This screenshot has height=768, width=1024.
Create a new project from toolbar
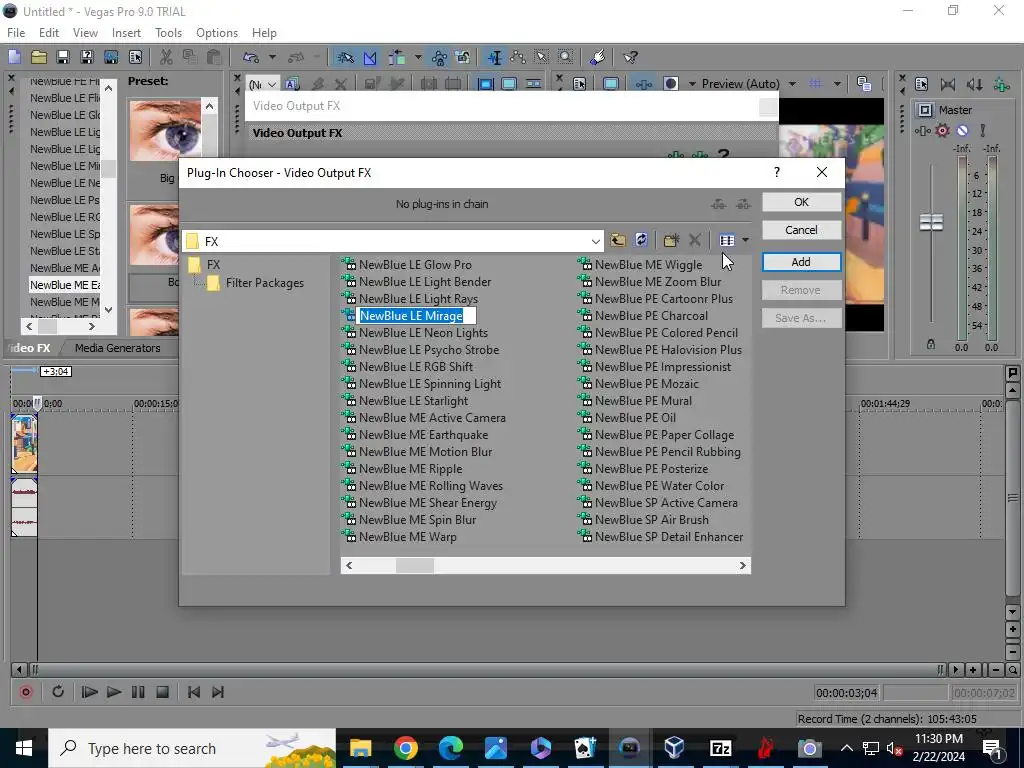[x=14, y=57]
